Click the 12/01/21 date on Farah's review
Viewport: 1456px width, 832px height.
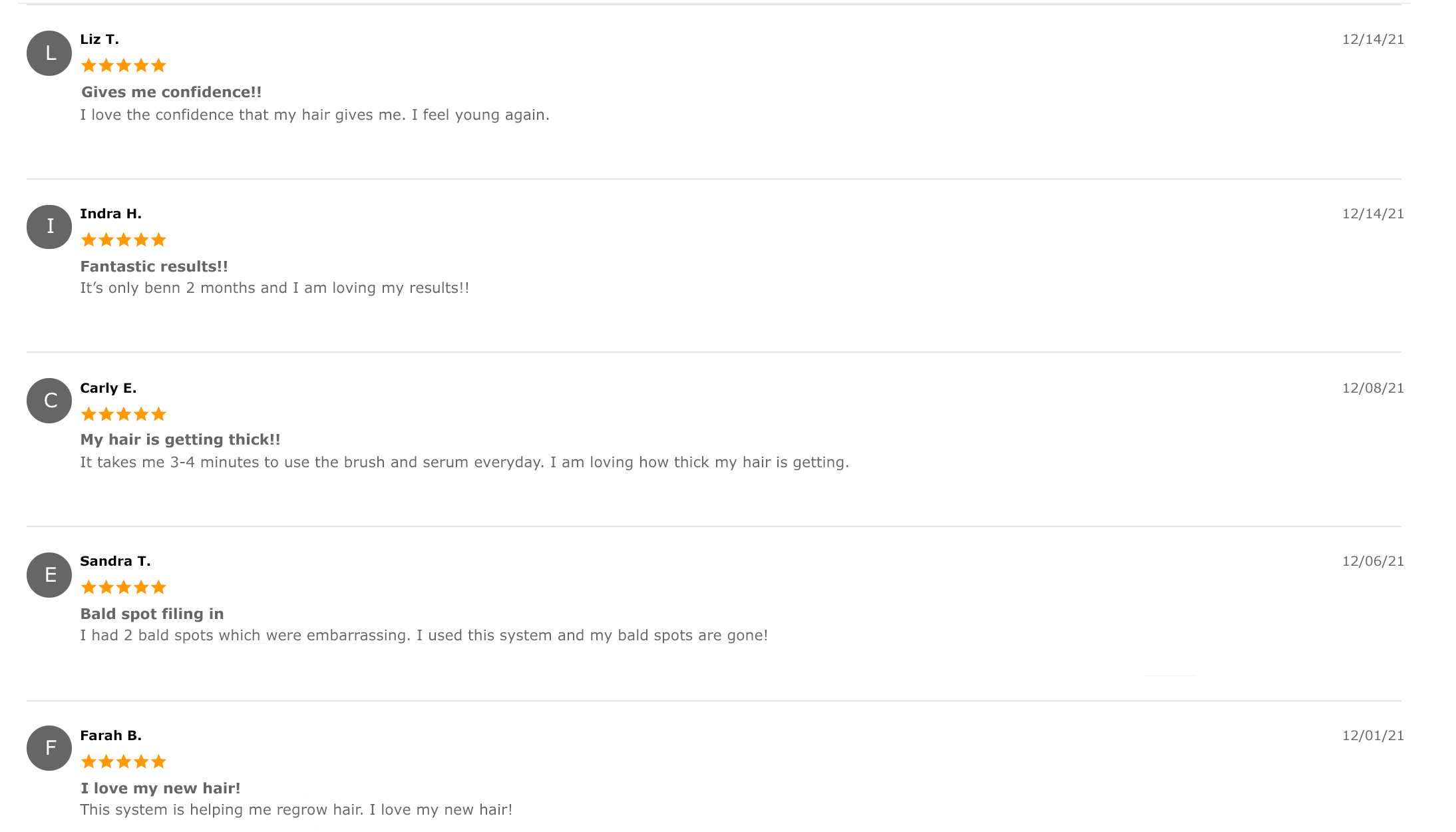1373,735
